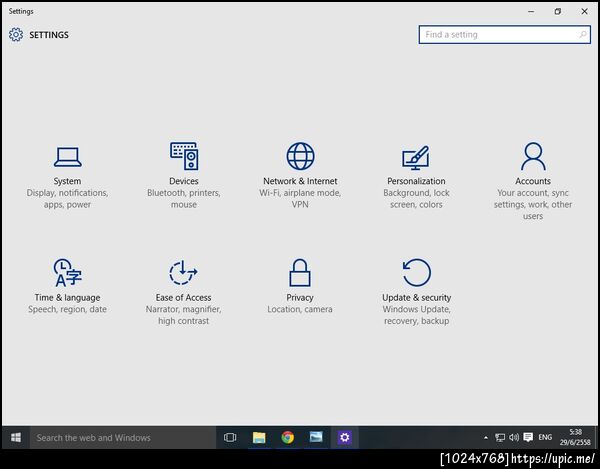Open the clock showing 5:38
Screen dimensions: 600x469
tap(575, 437)
